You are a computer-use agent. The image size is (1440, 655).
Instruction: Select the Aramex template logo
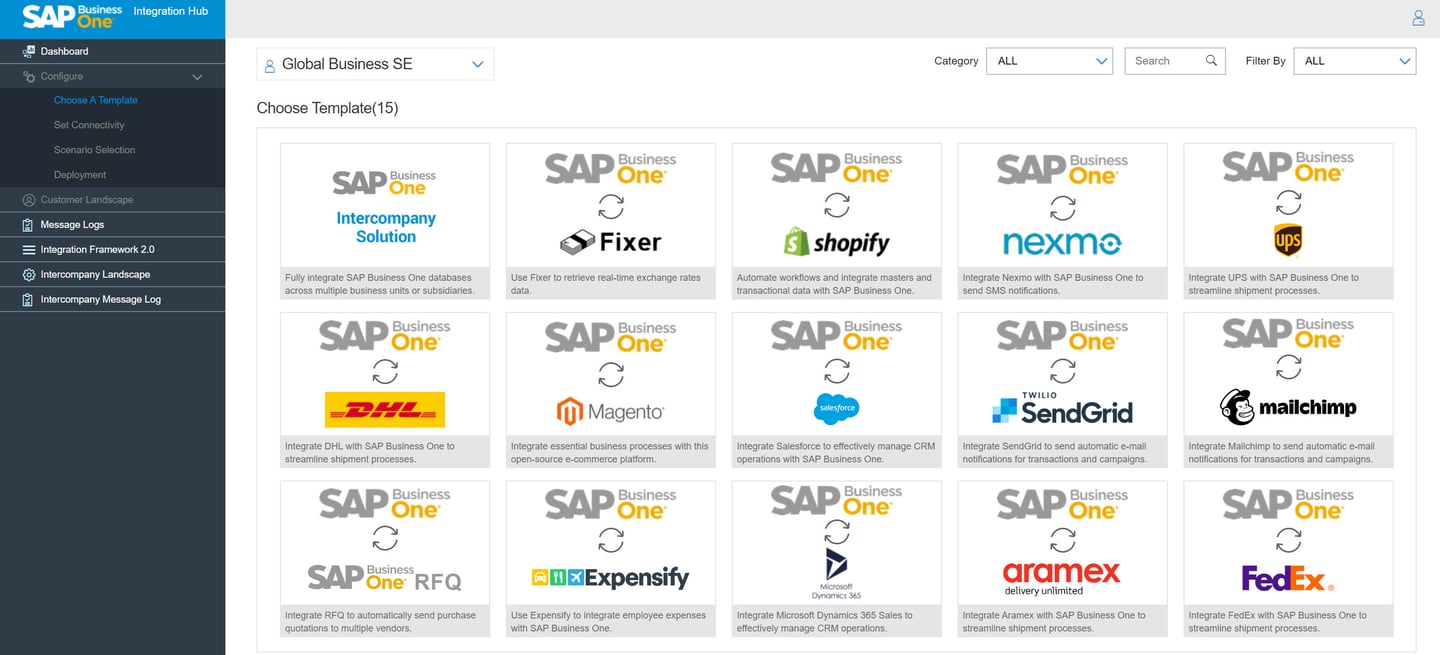(x=1063, y=578)
